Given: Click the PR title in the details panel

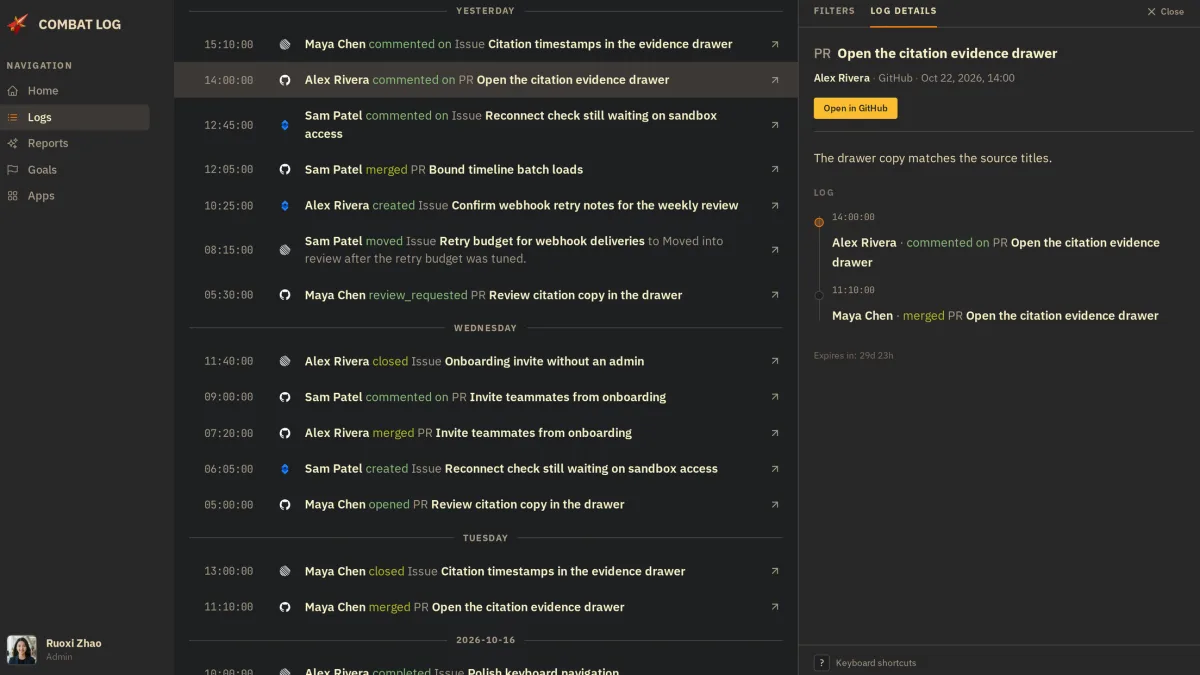Looking at the screenshot, I should (x=947, y=54).
